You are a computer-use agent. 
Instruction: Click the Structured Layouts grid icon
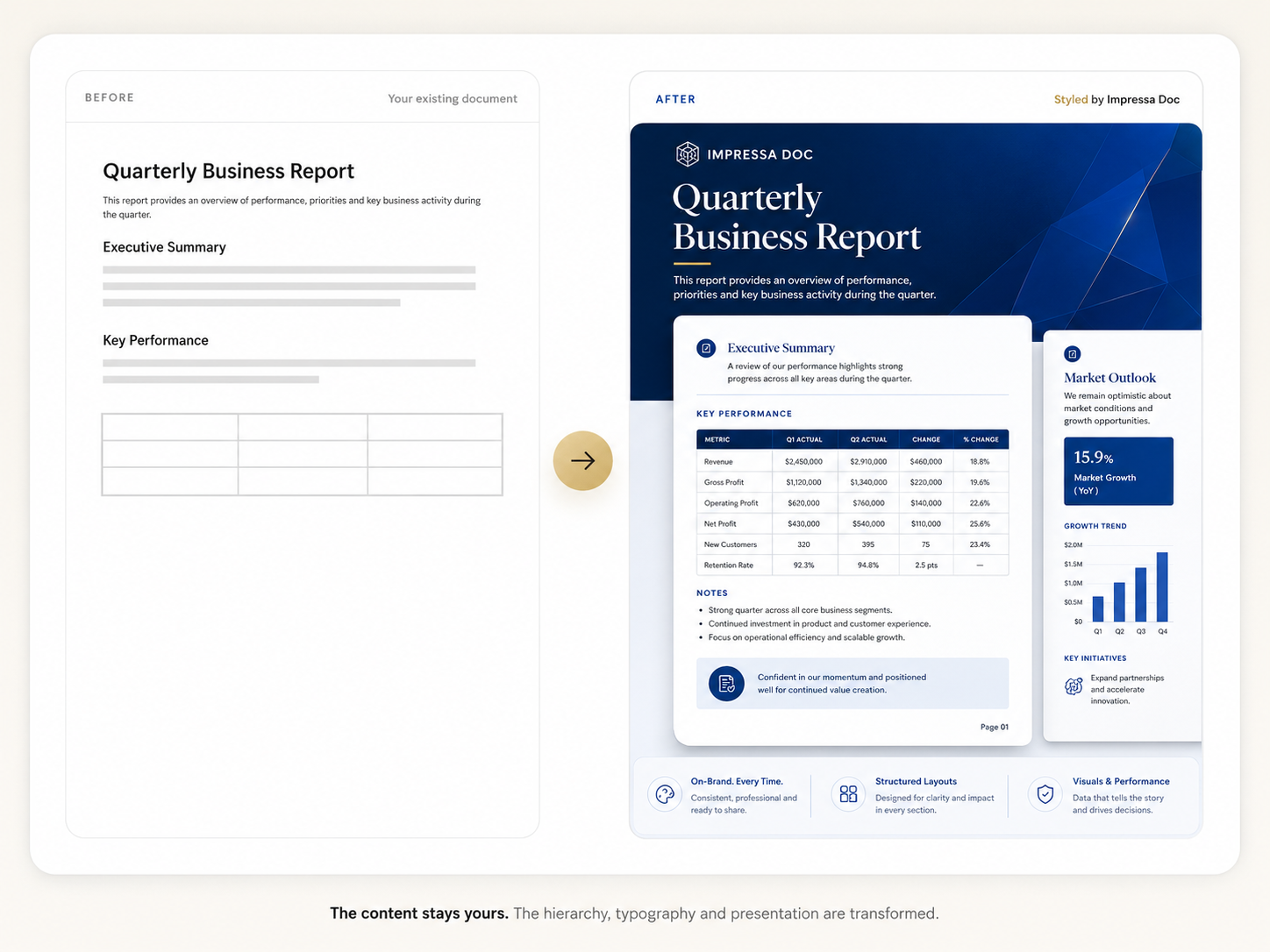pyautogui.click(x=848, y=794)
